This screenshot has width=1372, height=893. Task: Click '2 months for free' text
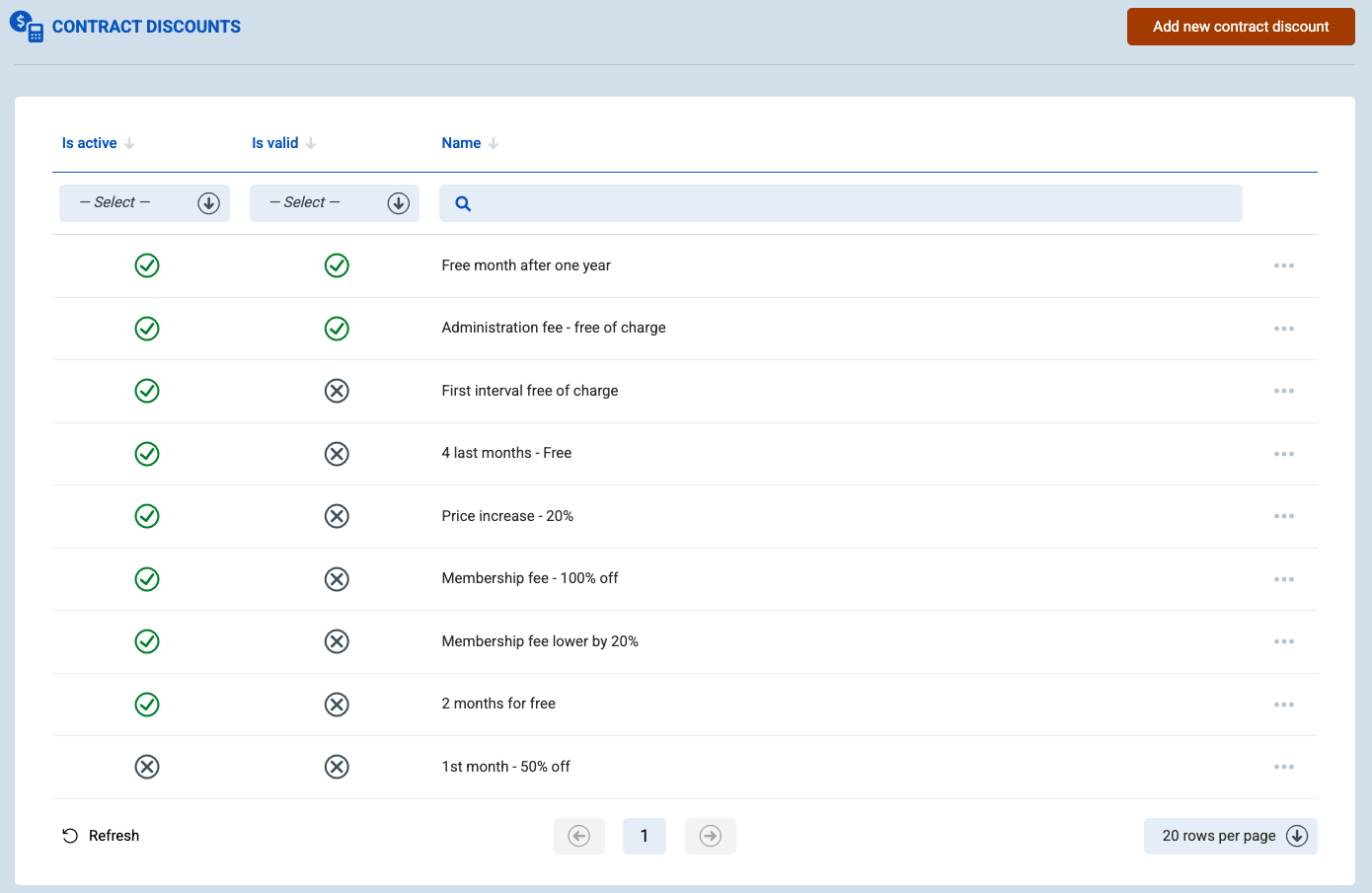tap(498, 704)
